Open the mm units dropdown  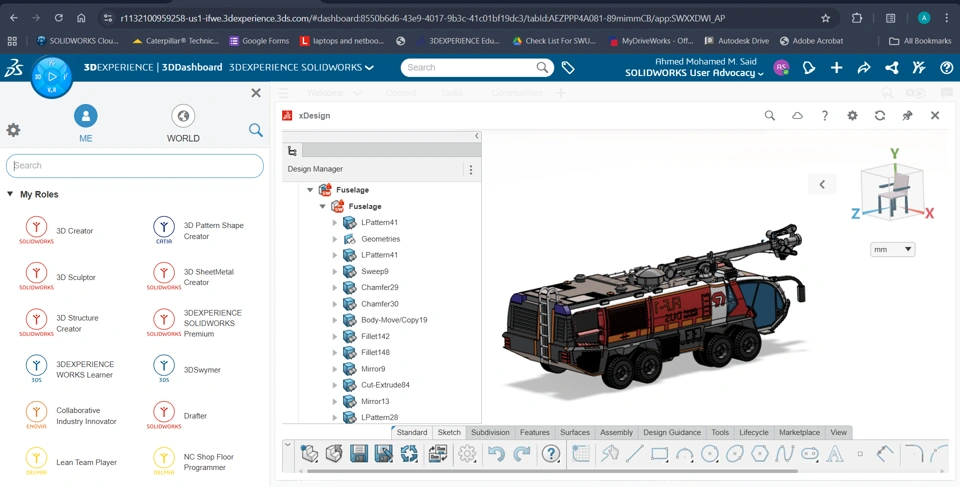tap(893, 249)
